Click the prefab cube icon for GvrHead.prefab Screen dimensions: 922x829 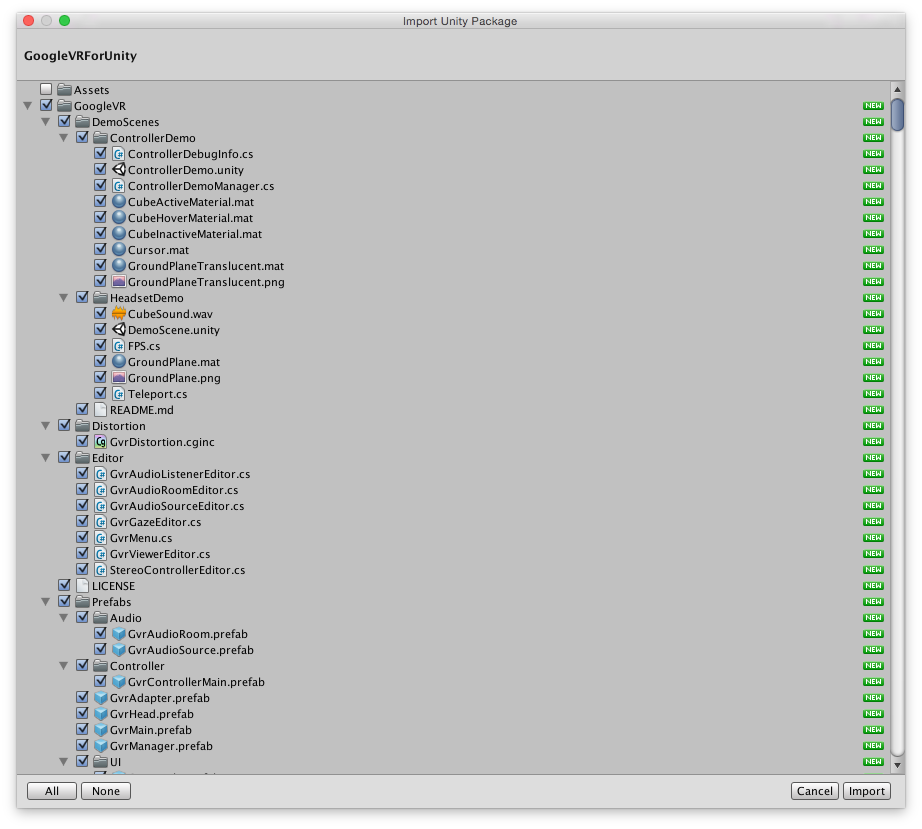[x=101, y=714]
